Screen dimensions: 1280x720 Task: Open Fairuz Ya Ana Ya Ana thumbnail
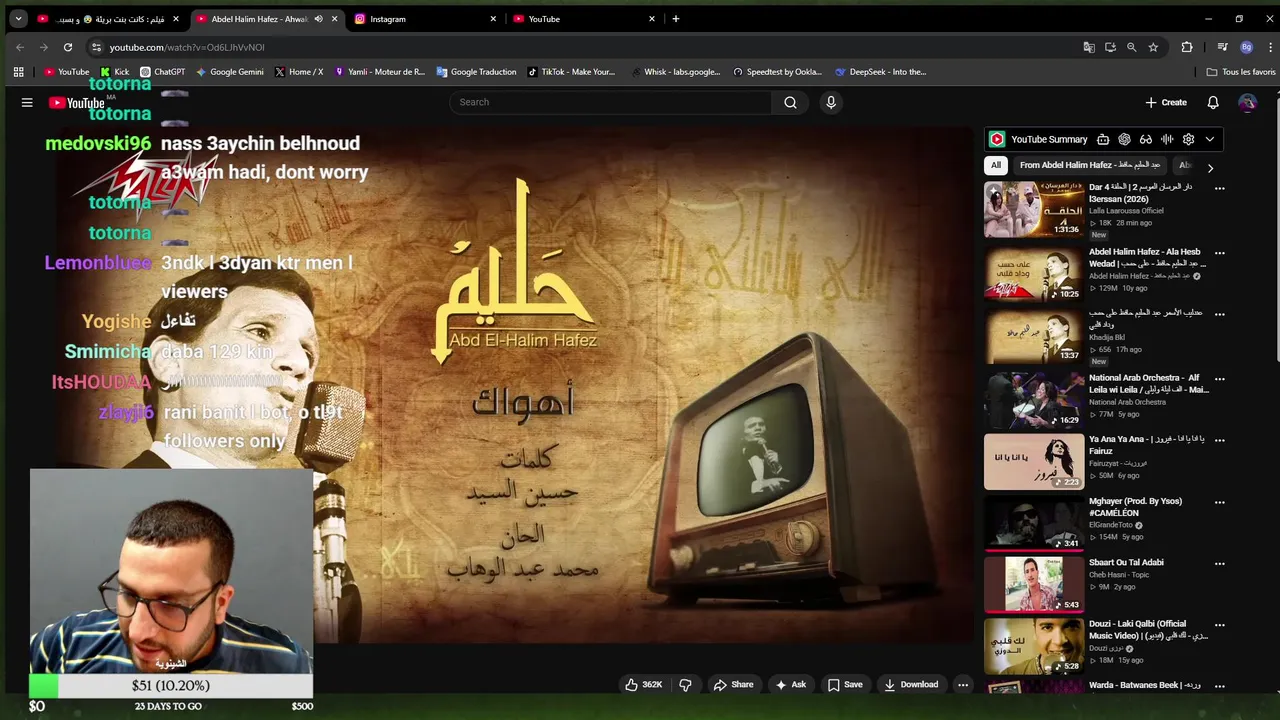(x=1034, y=461)
